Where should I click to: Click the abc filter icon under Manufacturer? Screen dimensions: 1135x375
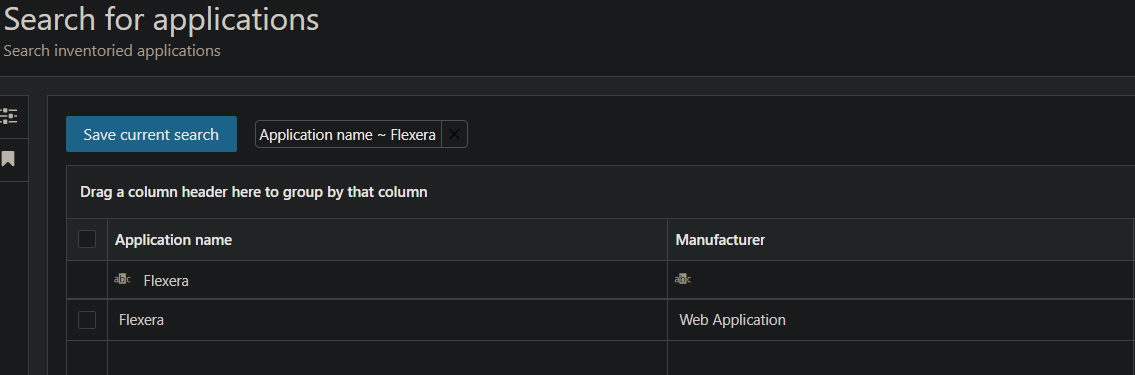tap(683, 279)
